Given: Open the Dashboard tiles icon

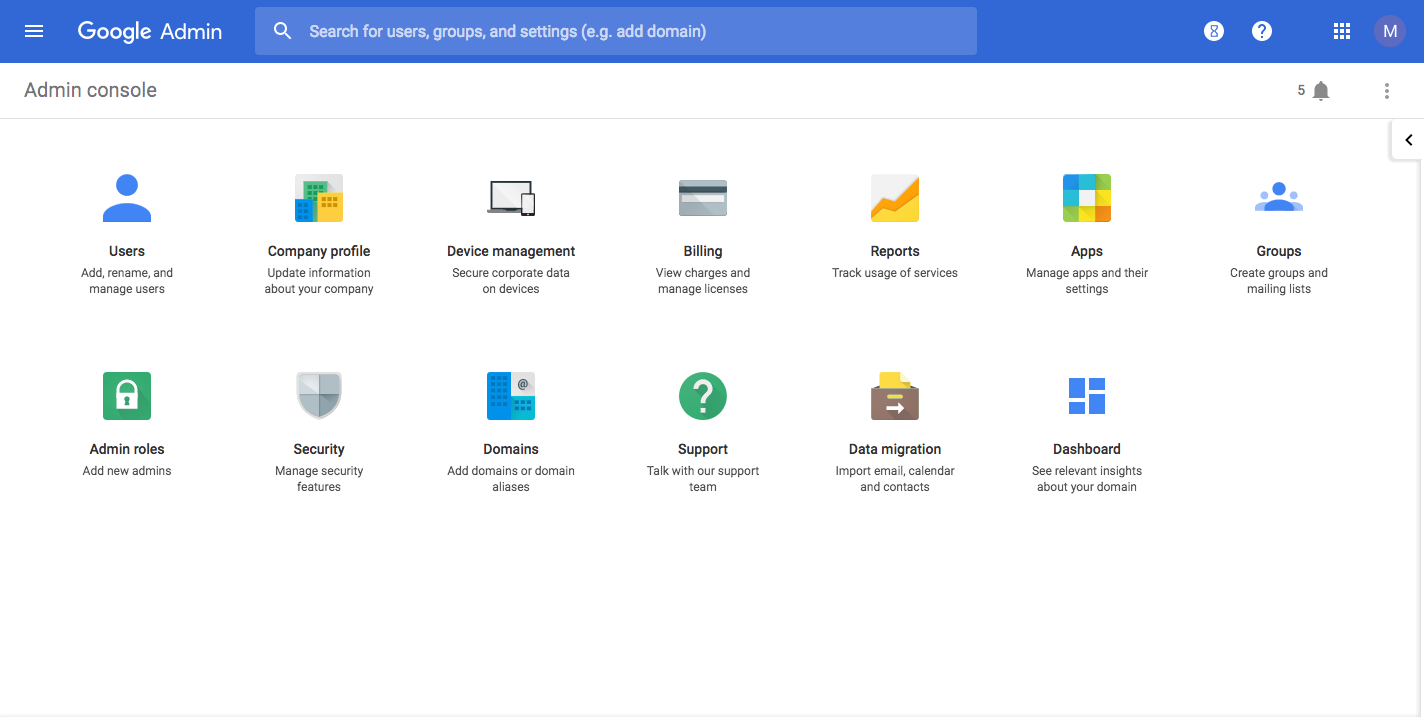Looking at the screenshot, I should coord(1087,396).
